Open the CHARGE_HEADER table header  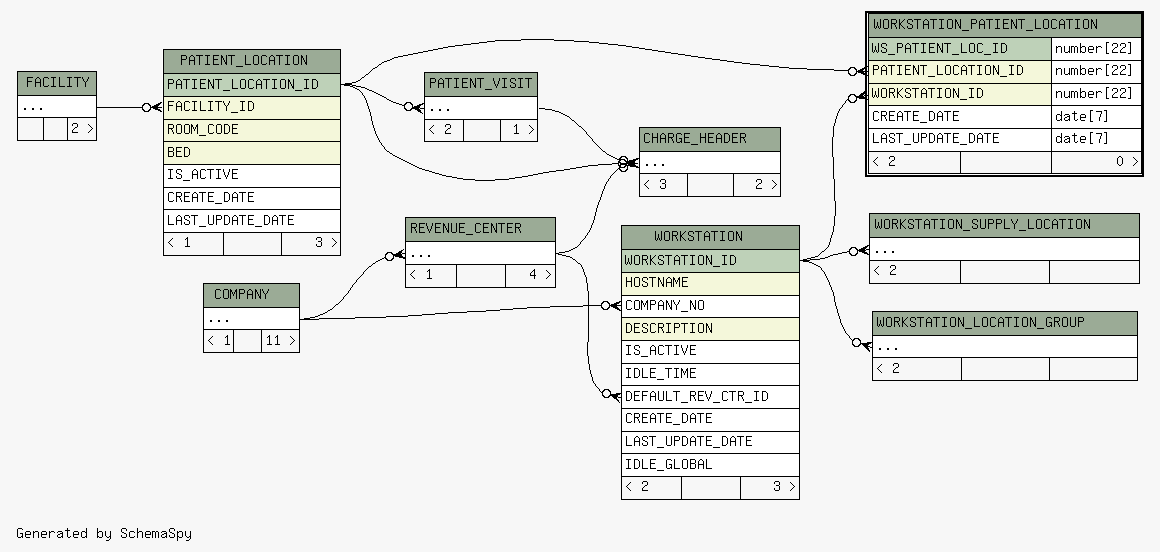tap(709, 140)
